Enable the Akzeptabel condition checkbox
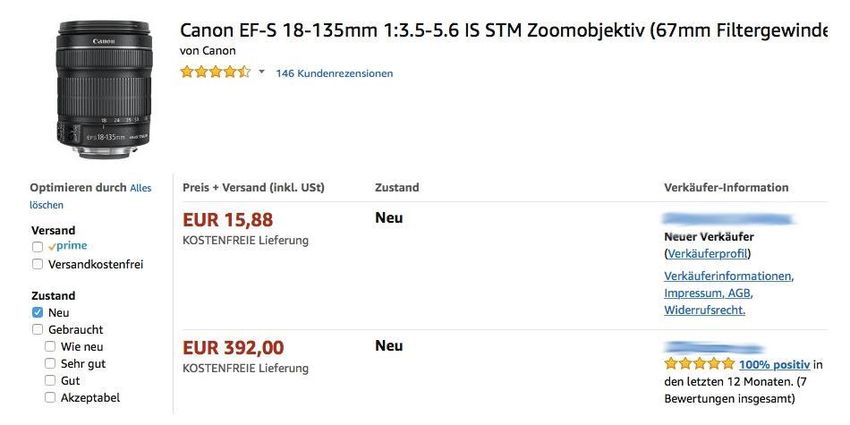Screen dimensions: 850x425 pos(50,398)
